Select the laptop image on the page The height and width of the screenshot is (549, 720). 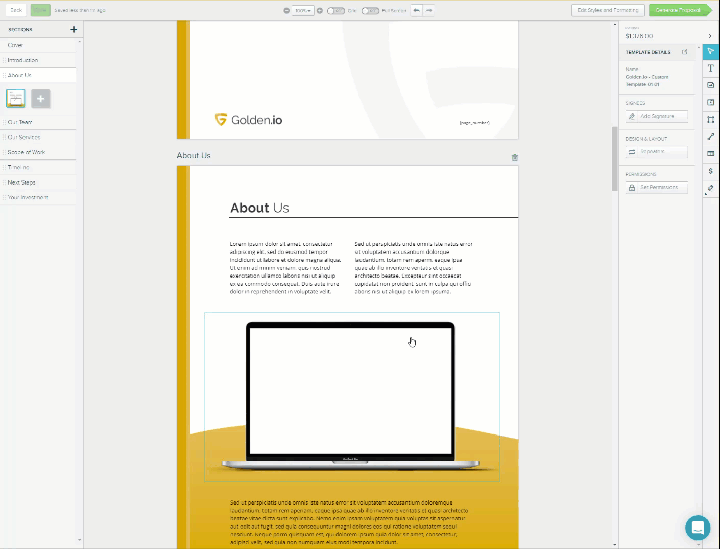coord(352,397)
